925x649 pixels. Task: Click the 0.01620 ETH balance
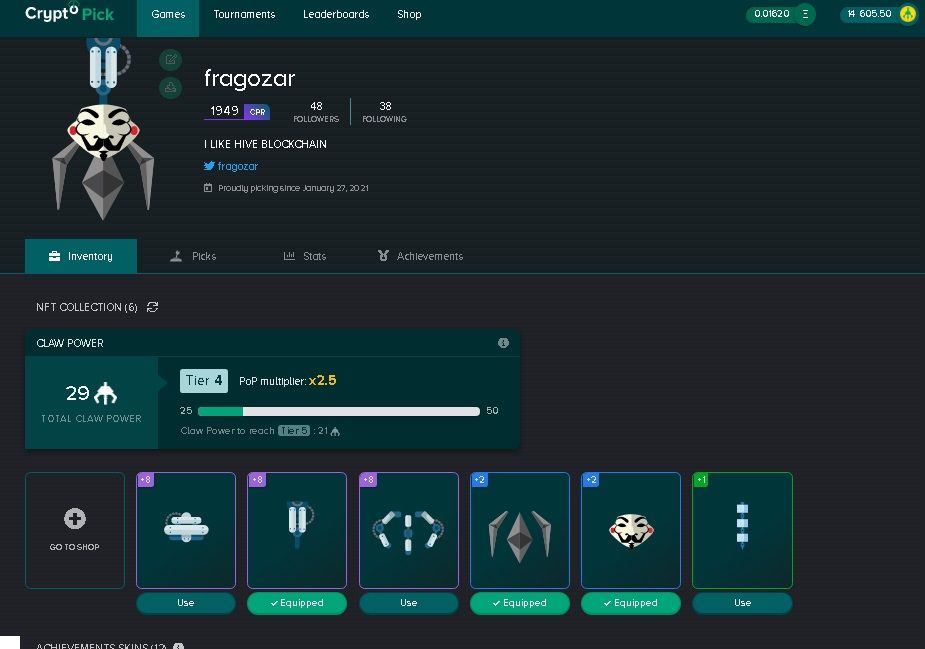point(772,14)
